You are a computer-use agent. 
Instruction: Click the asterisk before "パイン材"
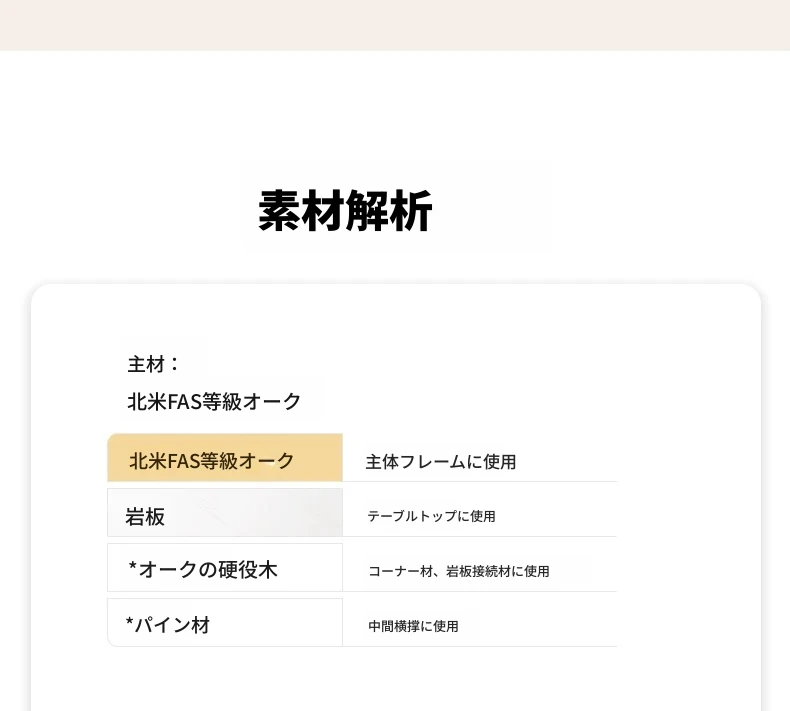(130, 623)
